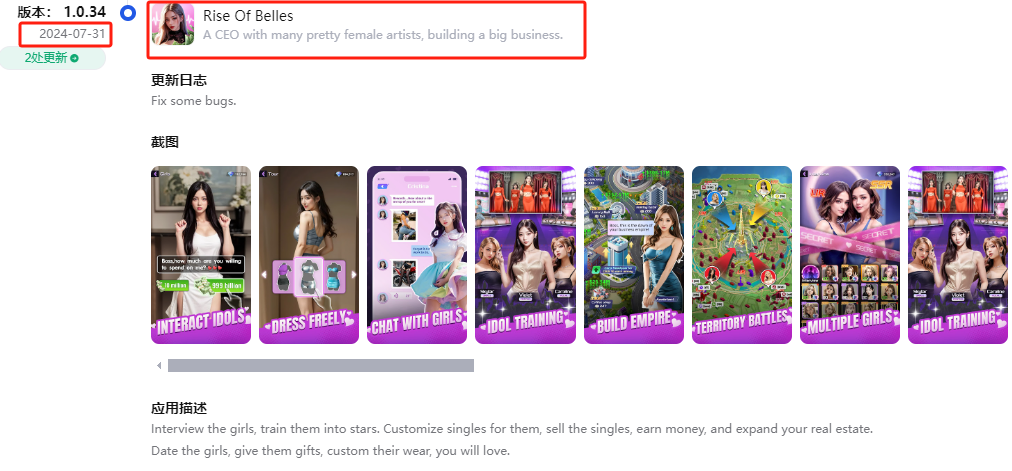The width and height of the screenshot is (1012, 471).
Task: Open the Chat With Girls screenshot
Action: (417, 255)
